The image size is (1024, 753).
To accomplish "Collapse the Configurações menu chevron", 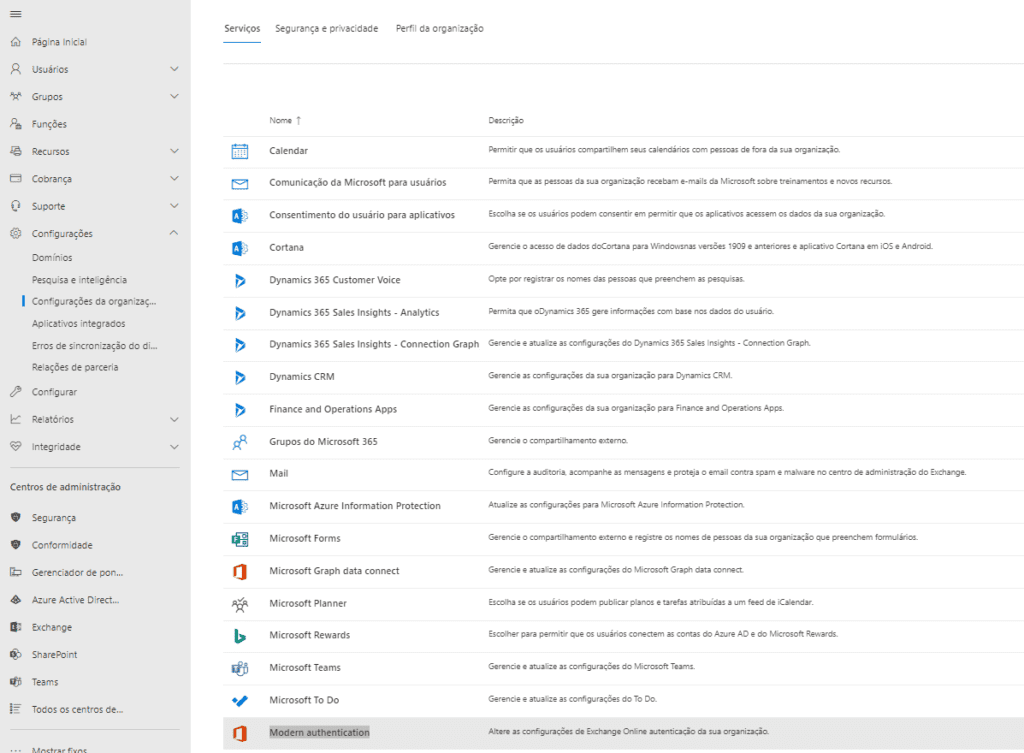I will [174, 232].
